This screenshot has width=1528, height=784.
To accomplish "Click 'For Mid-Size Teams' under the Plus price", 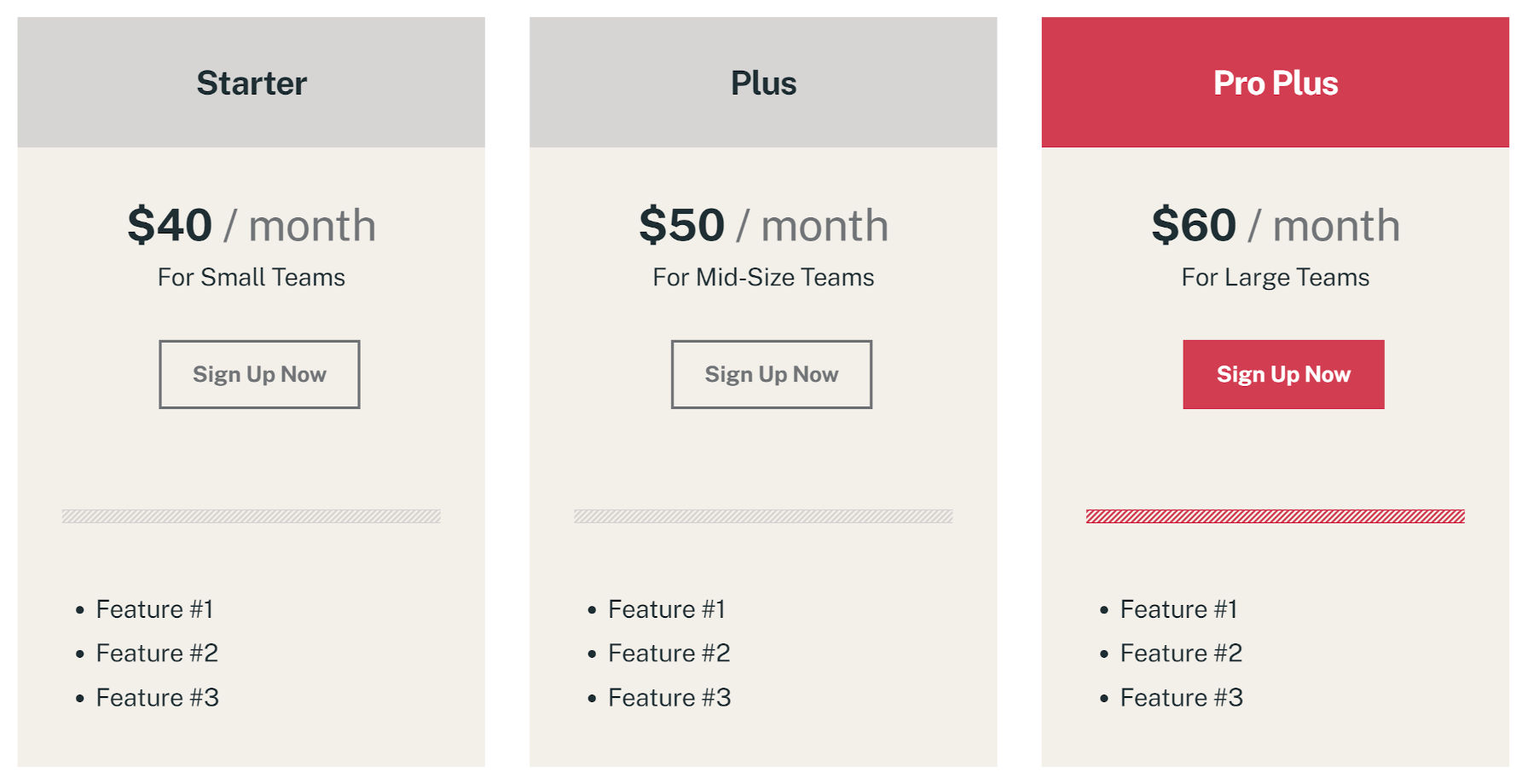I will point(764,277).
